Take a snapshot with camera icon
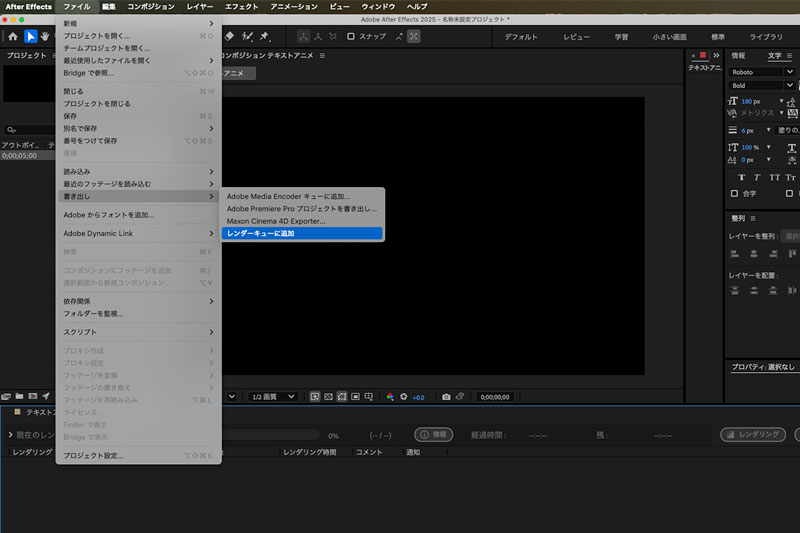The width and height of the screenshot is (800, 533). (x=446, y=396)
